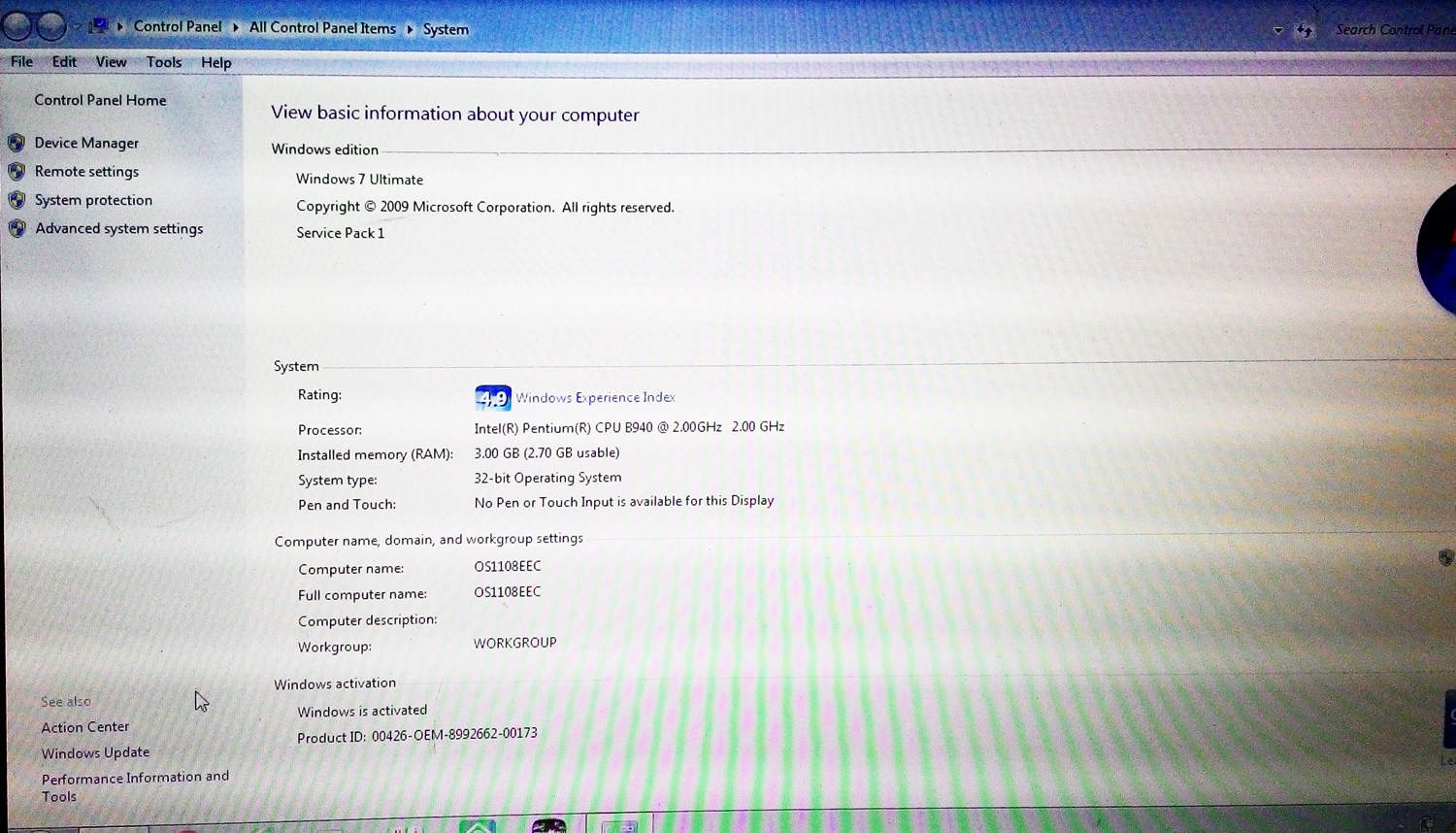Click the Forward navigation button
The image size is (1456, 833).
(x=50, y=25)
